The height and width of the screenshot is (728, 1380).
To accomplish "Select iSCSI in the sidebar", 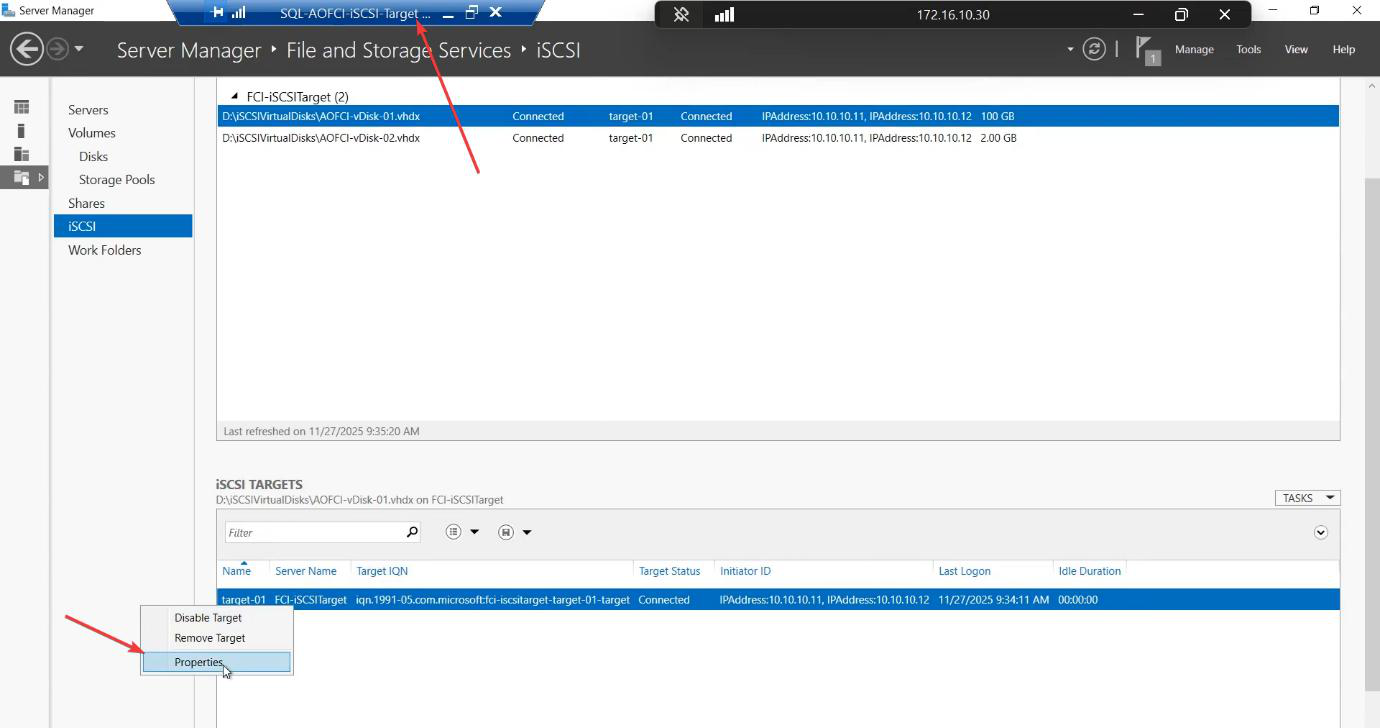I will coord(123,226).
